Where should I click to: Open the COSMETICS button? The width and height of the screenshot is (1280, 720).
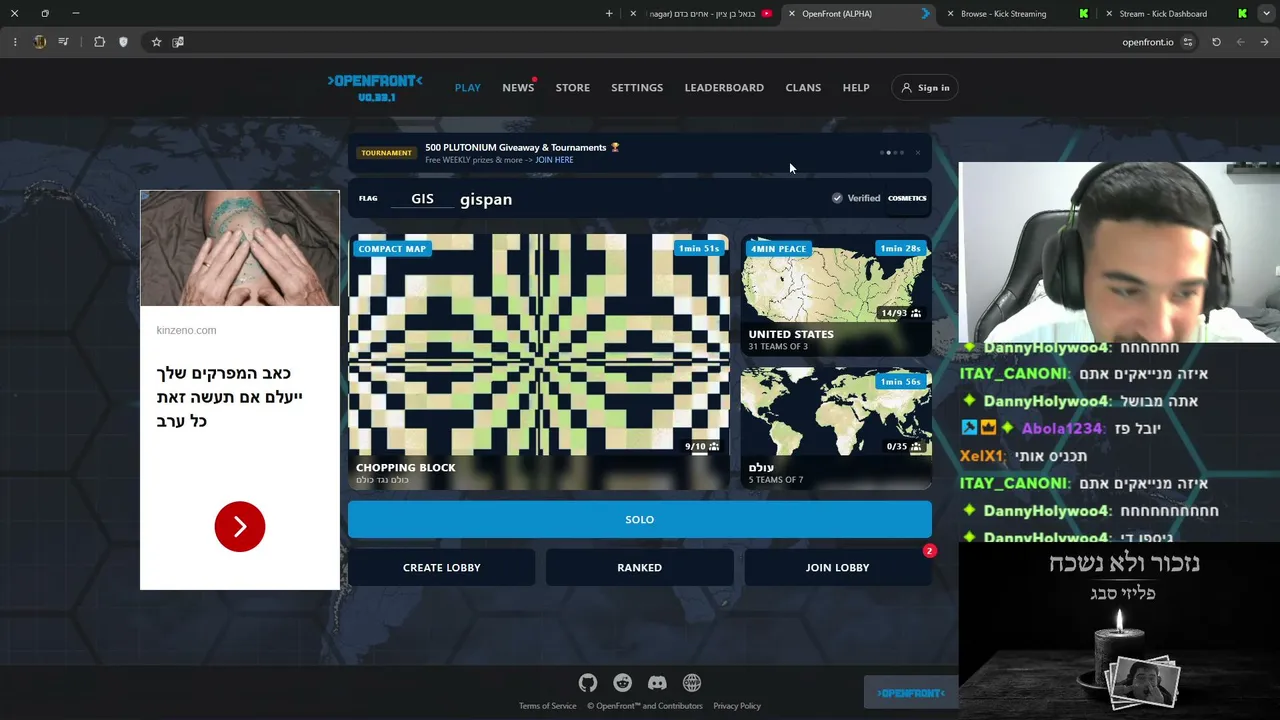(x=907, y=198)
